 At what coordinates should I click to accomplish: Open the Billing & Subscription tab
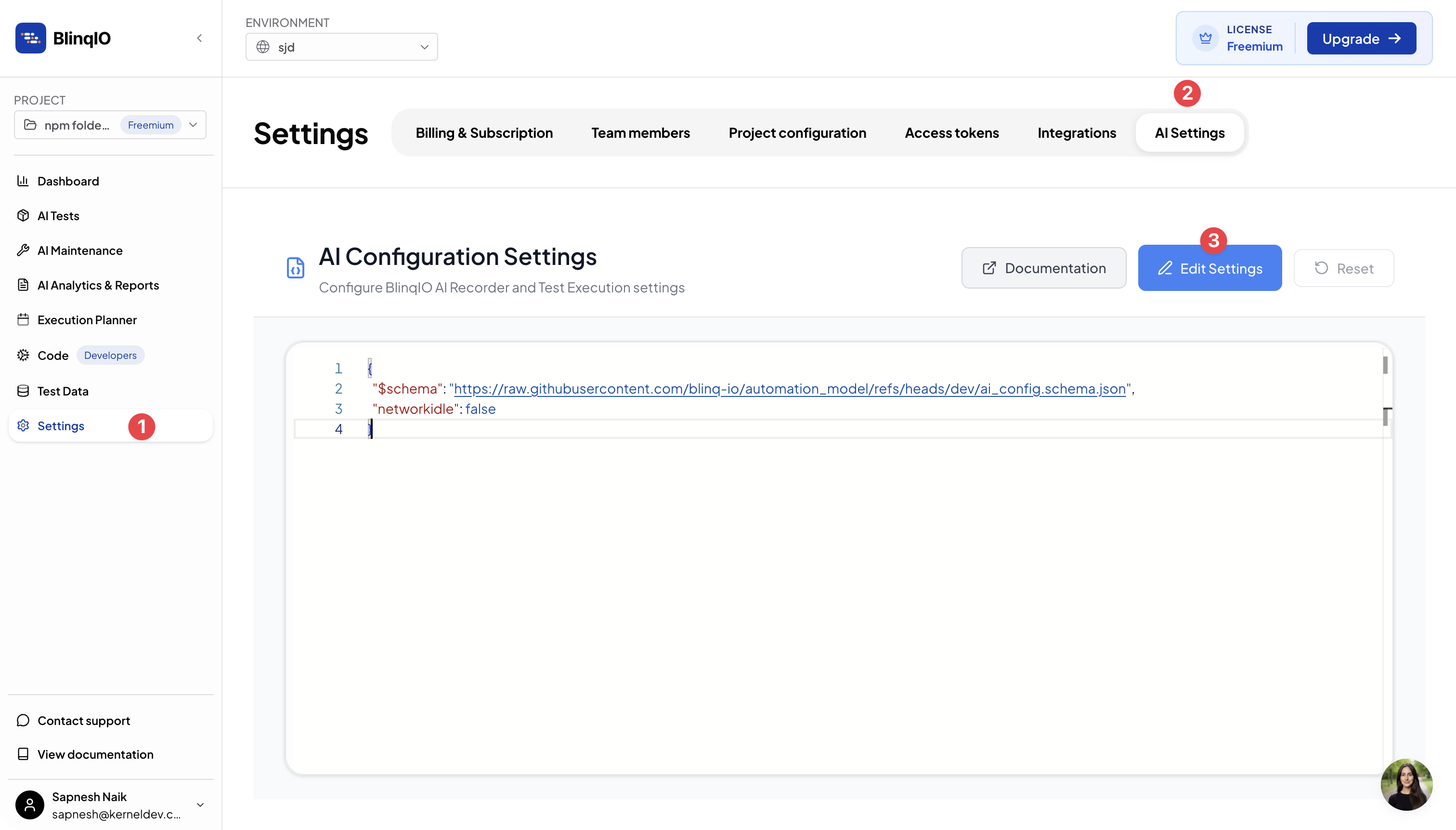pyautogui.click(x=483, y=133)
